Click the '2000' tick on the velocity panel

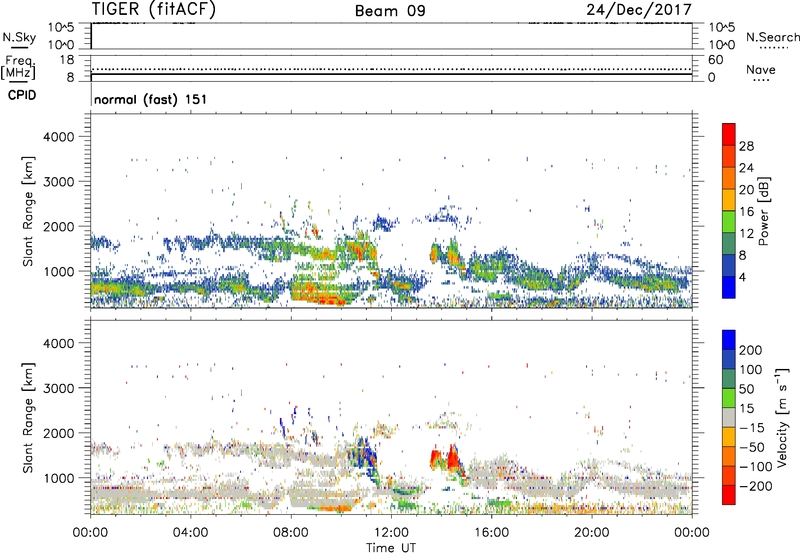pos(59,433)
